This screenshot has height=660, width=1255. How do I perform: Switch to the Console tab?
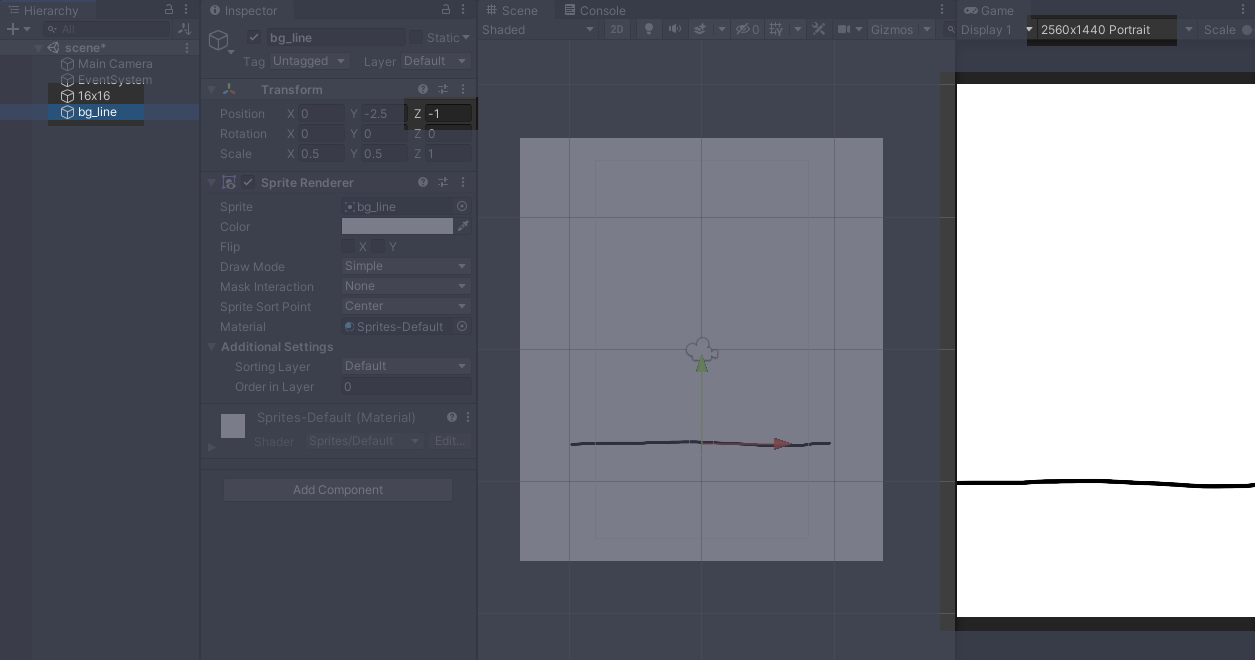[x=594, y=10]
